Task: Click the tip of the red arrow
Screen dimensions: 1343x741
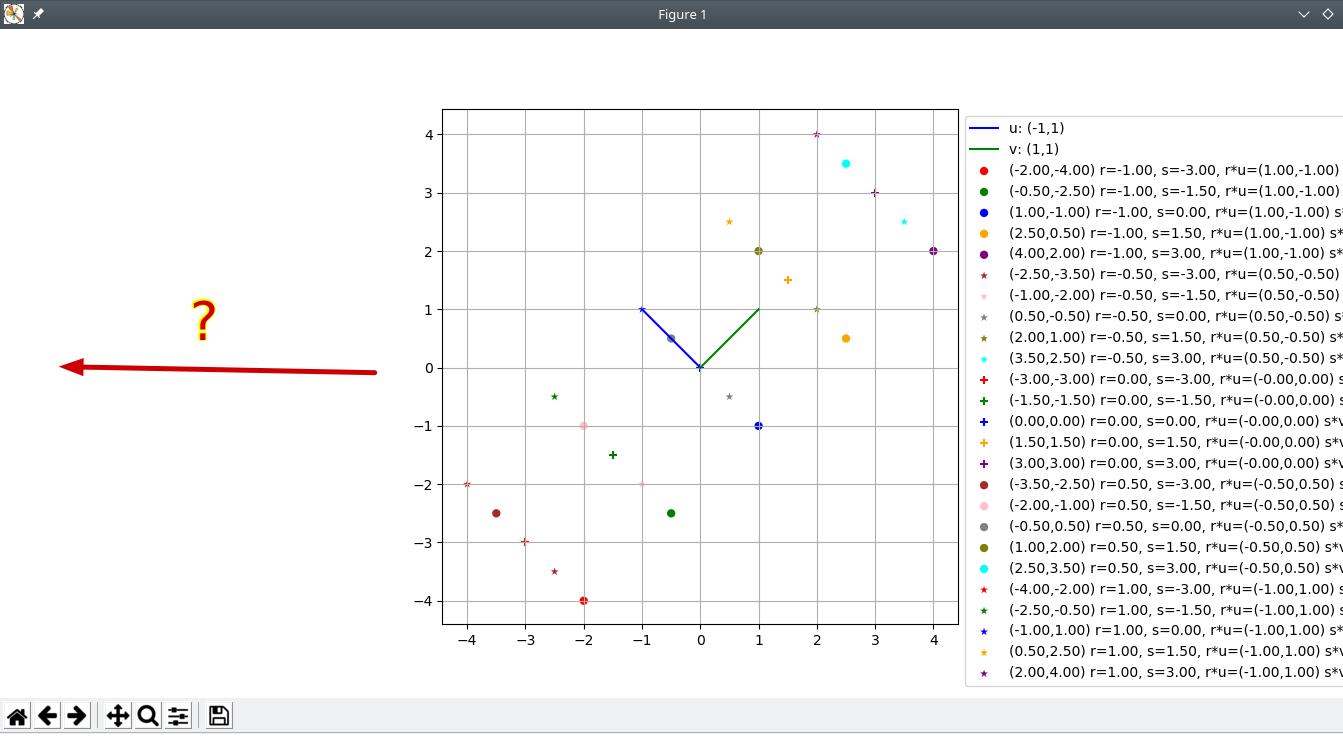Action: [63, 367]
